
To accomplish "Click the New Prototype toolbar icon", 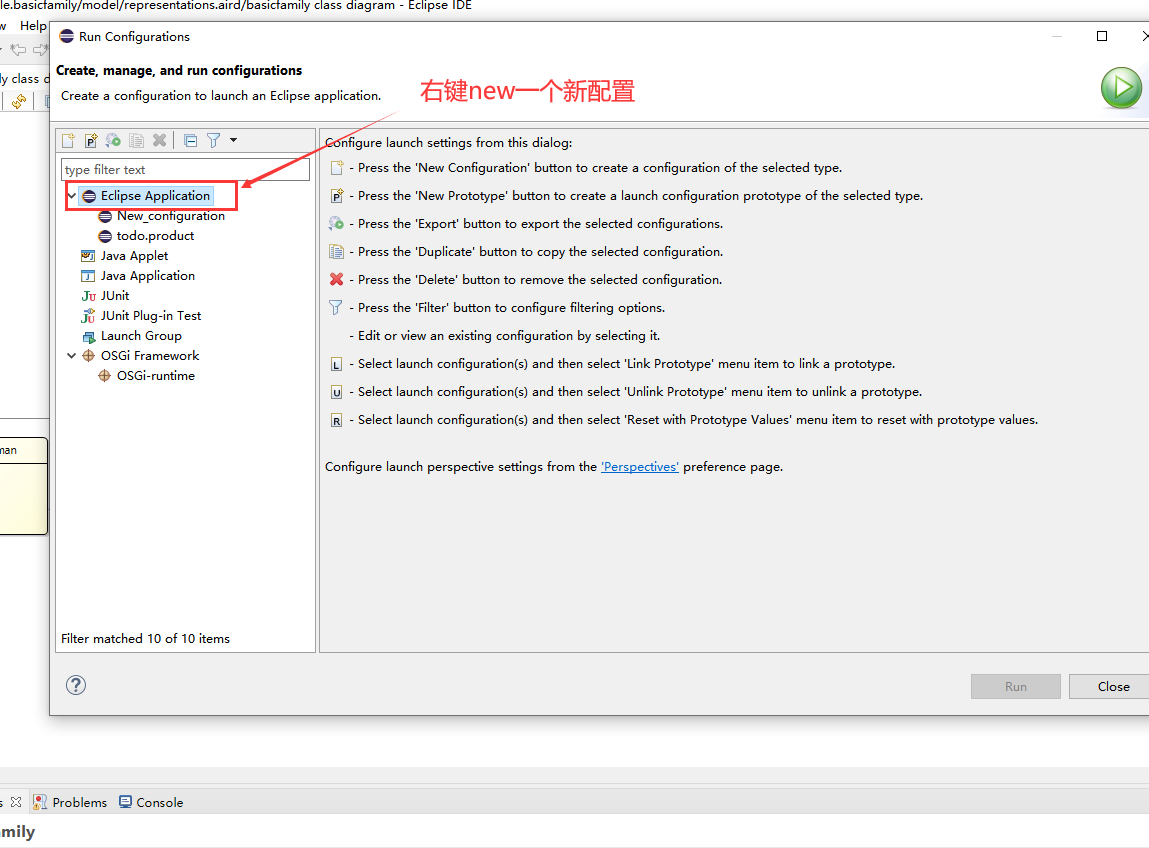I will pos(91,141).
